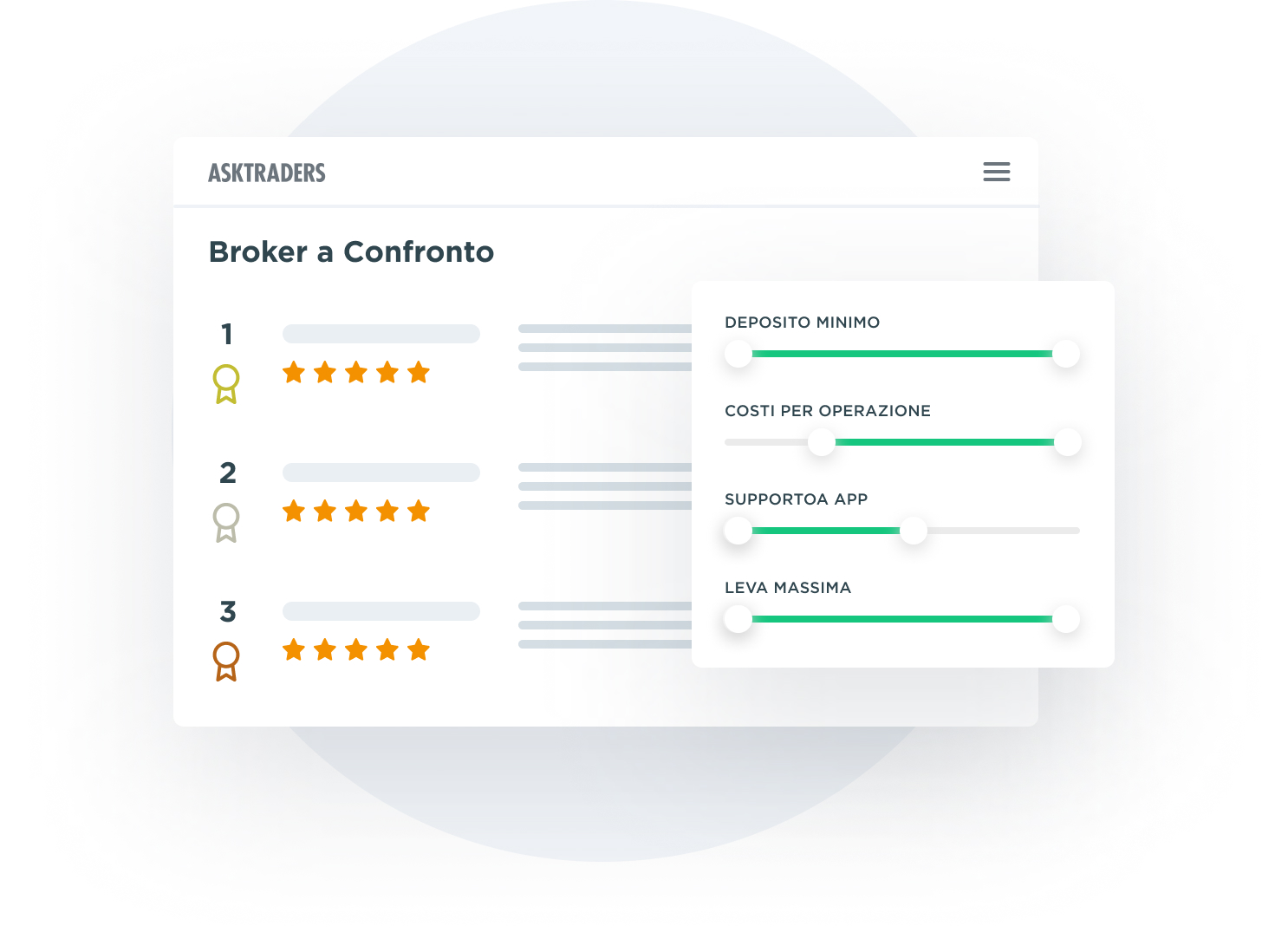The height and width of the screenshot is (952, 1288).
Task: Click the gold ribbon medal for rank 1
Action: point(226,382)
